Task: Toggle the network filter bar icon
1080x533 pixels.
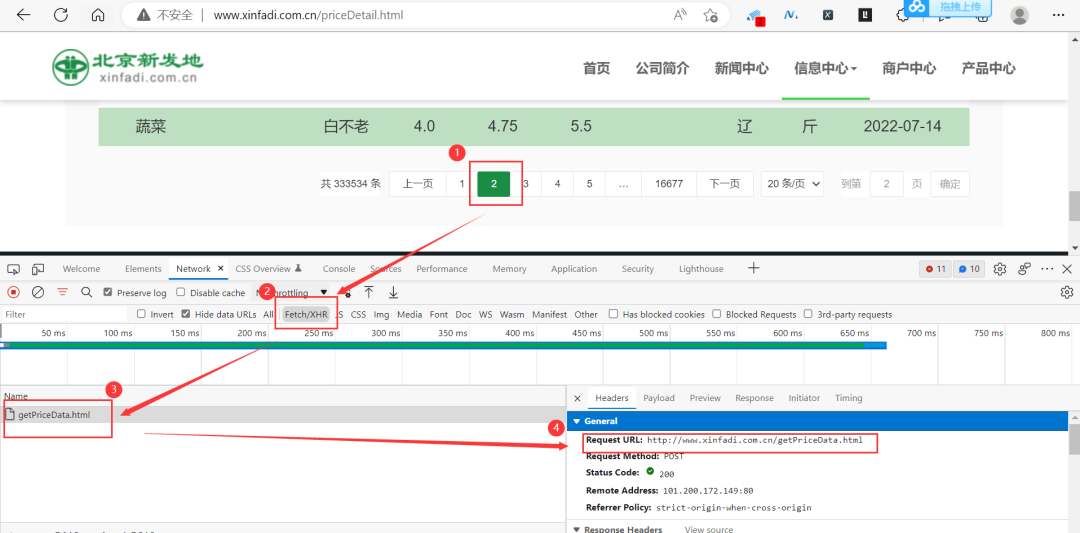Action: (63, 292)
